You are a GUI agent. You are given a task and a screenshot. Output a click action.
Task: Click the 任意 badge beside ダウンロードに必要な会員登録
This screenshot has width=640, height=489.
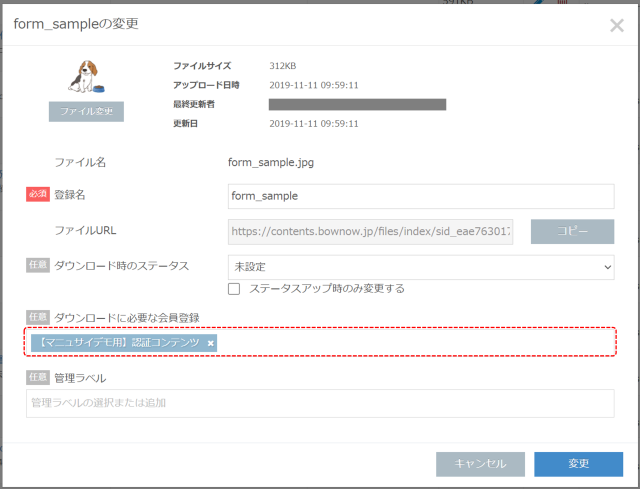38,317
